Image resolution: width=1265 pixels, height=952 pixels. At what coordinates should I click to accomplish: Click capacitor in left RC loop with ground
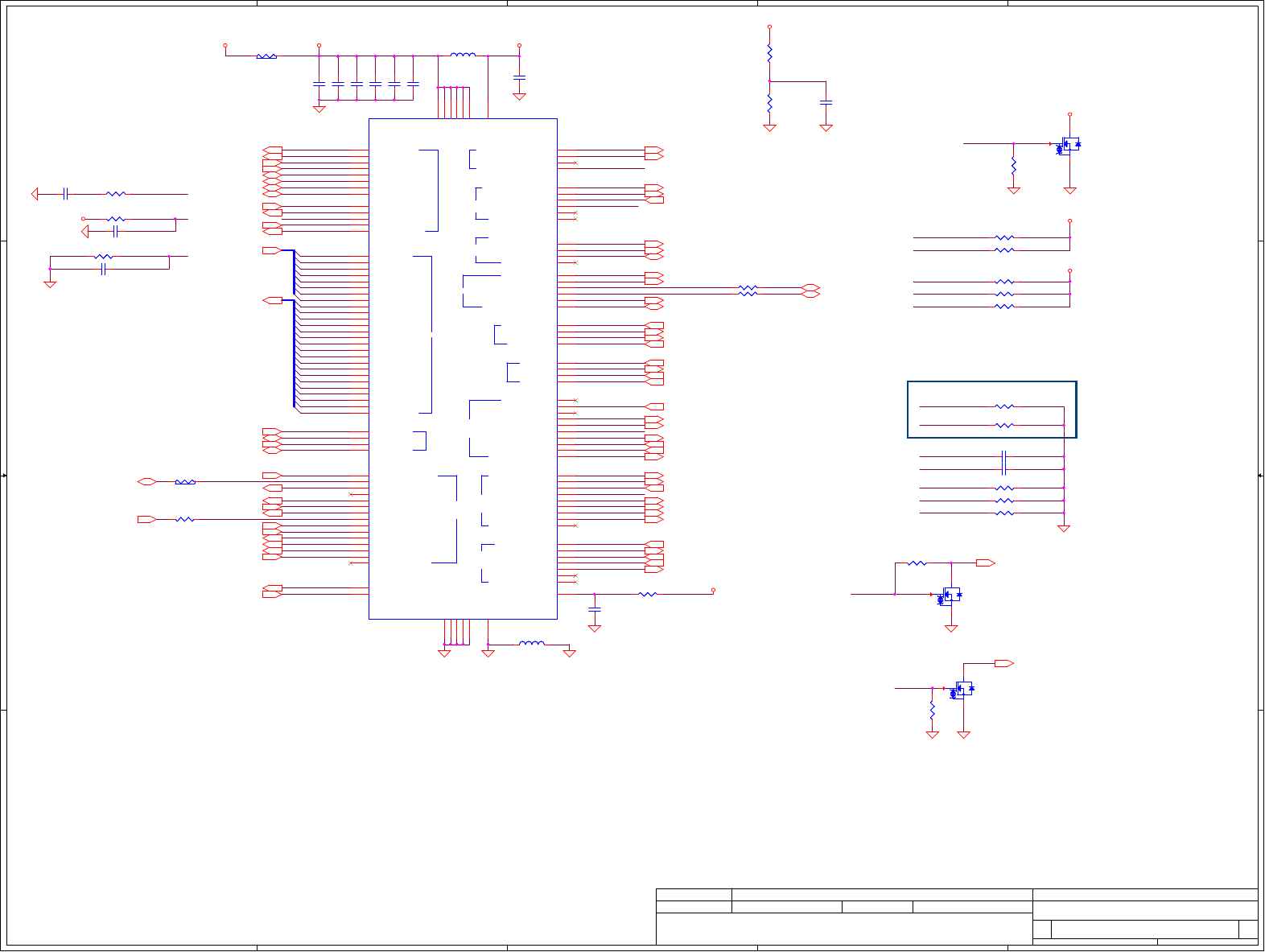tap(103, 269)
